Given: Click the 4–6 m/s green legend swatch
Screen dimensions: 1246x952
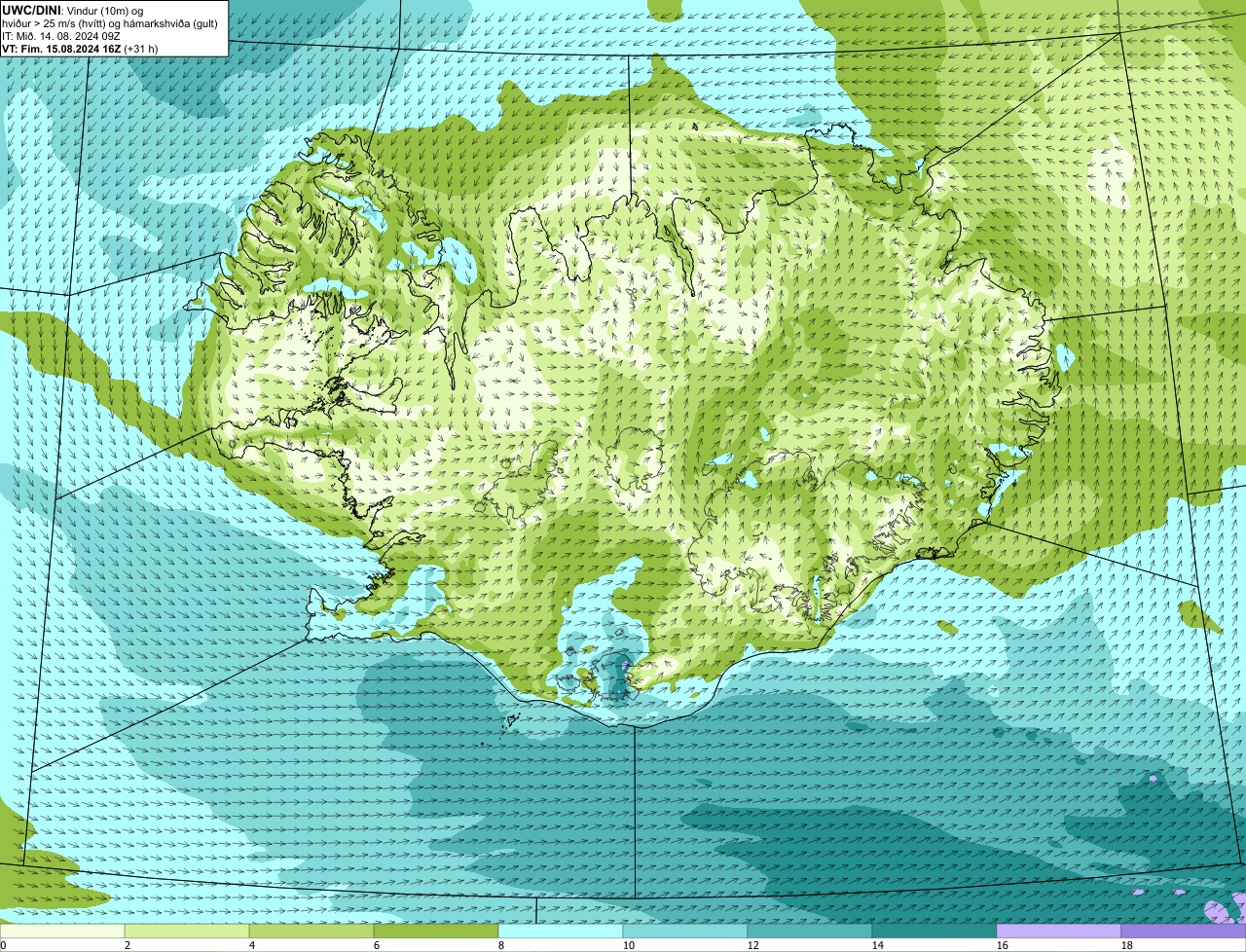Looking at the screenshot, I should 311,932.
